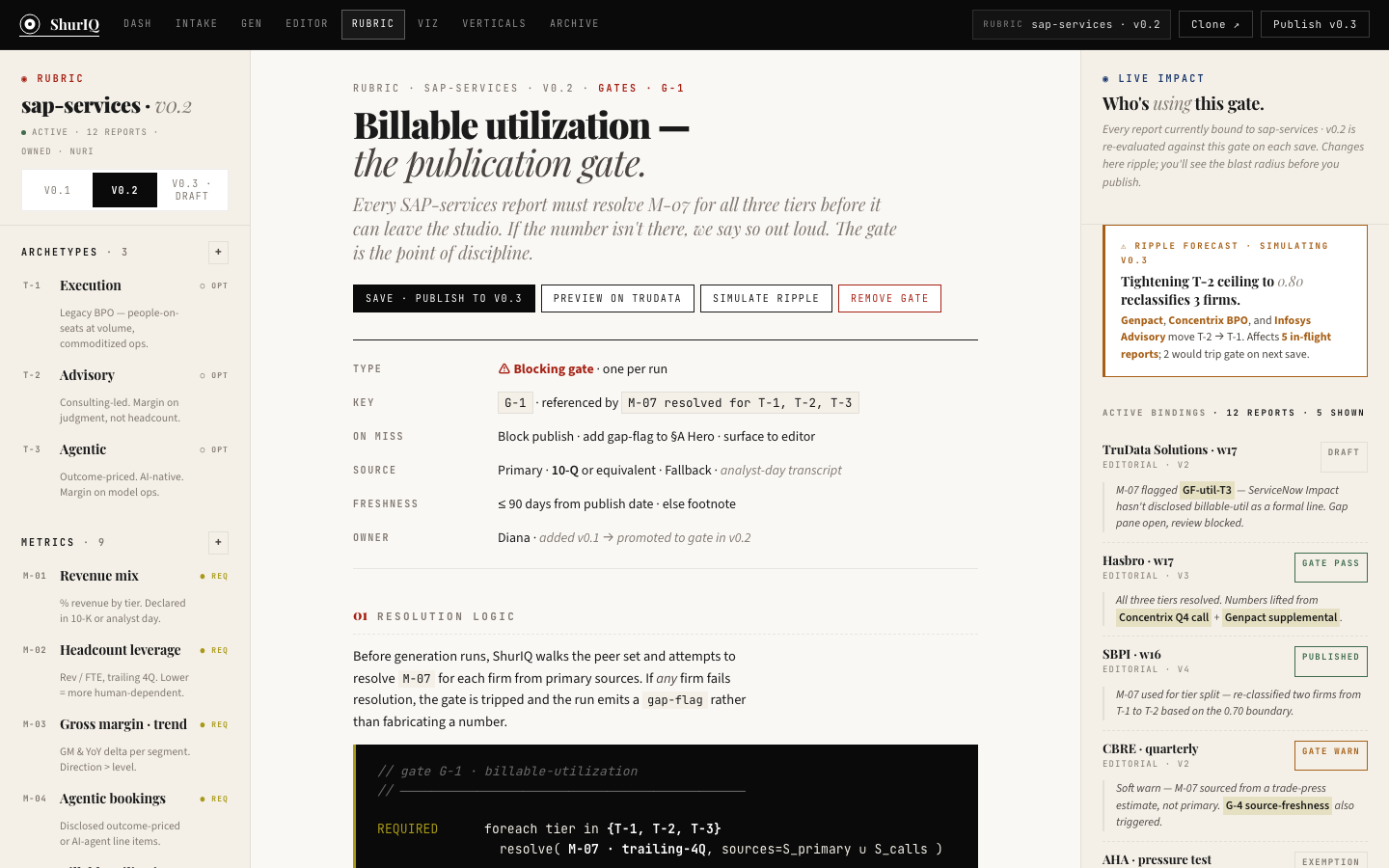Click the red dot next to RUBRIC heading
Image resolution: width=1389 pixels, height=868 pixels.
23,78
